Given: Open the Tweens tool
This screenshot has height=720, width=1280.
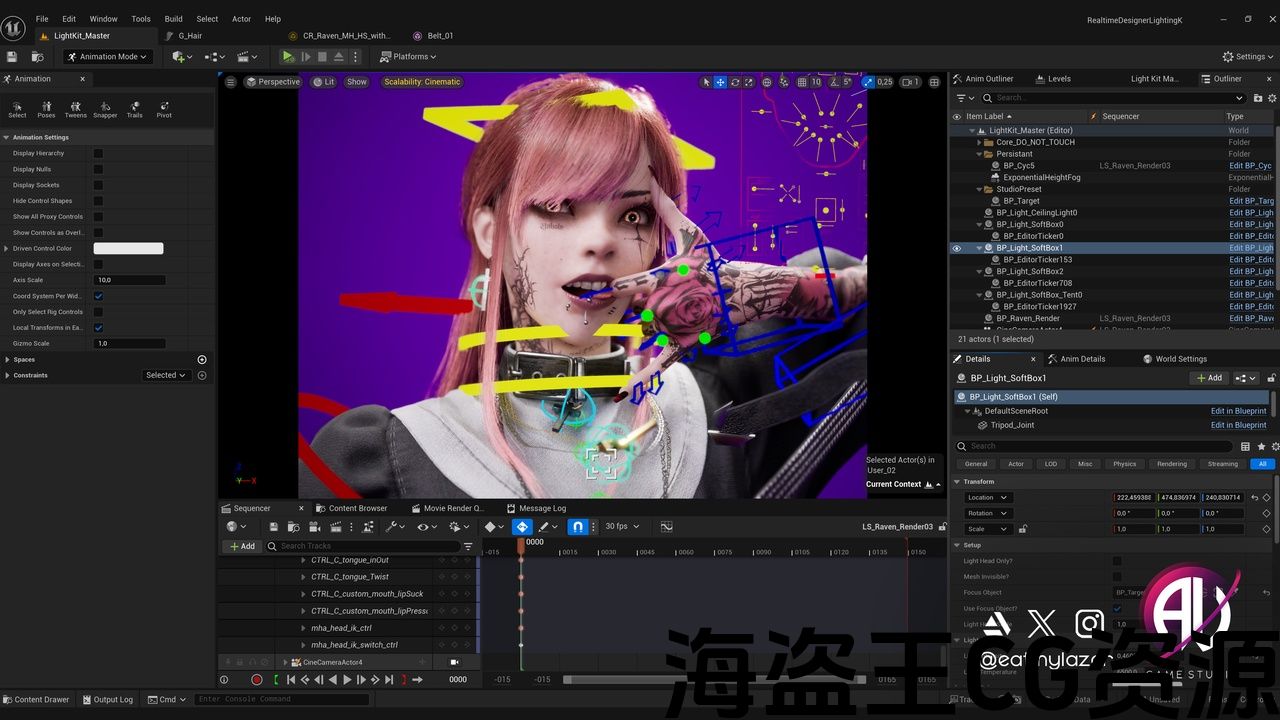Looking at the screenshot, I should click(x=75, y=108).
